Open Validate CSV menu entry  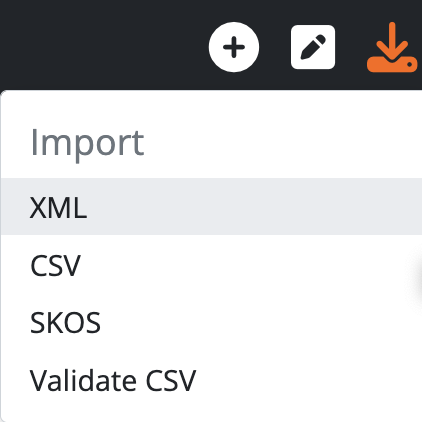pos(212,380)
